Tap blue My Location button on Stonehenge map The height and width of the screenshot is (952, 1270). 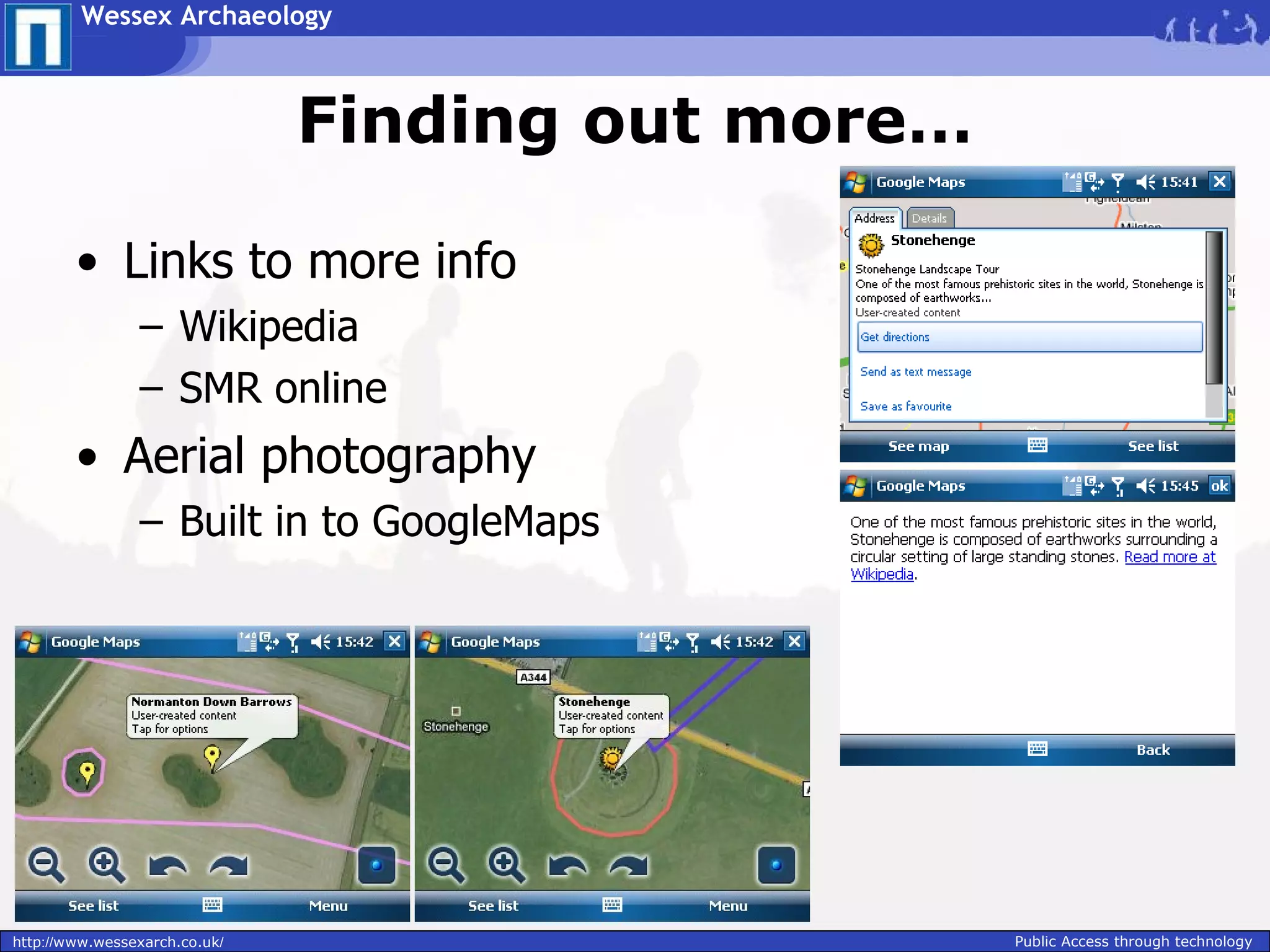pos(776,865)
